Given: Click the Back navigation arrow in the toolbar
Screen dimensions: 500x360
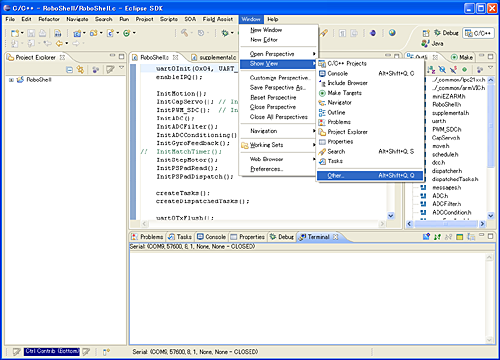Looking at the screenshot, I should pyautogui.click(x=59, y=43).
